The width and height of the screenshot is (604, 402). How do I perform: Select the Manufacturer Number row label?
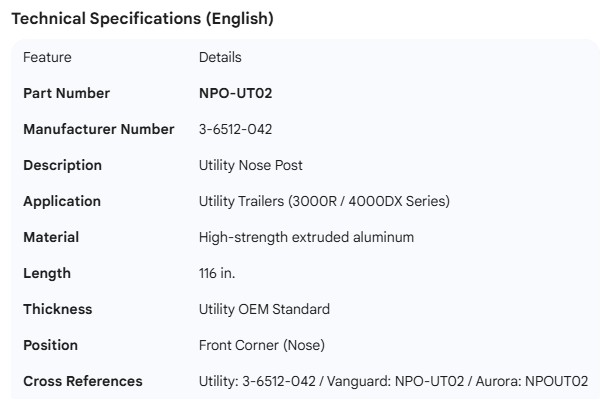pyautogui.click(x=99, y=130)
